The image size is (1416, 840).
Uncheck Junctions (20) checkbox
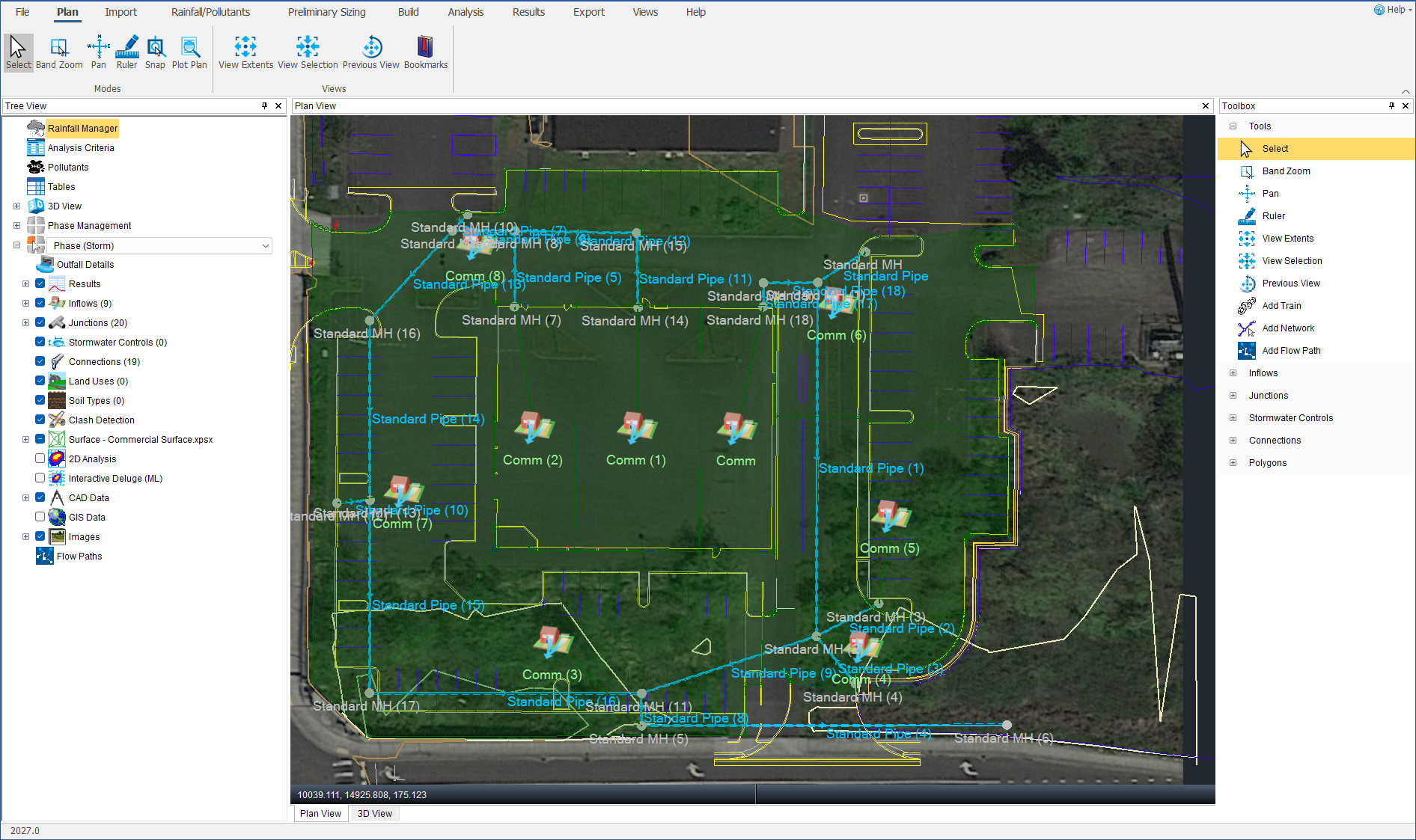click(x=40, y=322)
